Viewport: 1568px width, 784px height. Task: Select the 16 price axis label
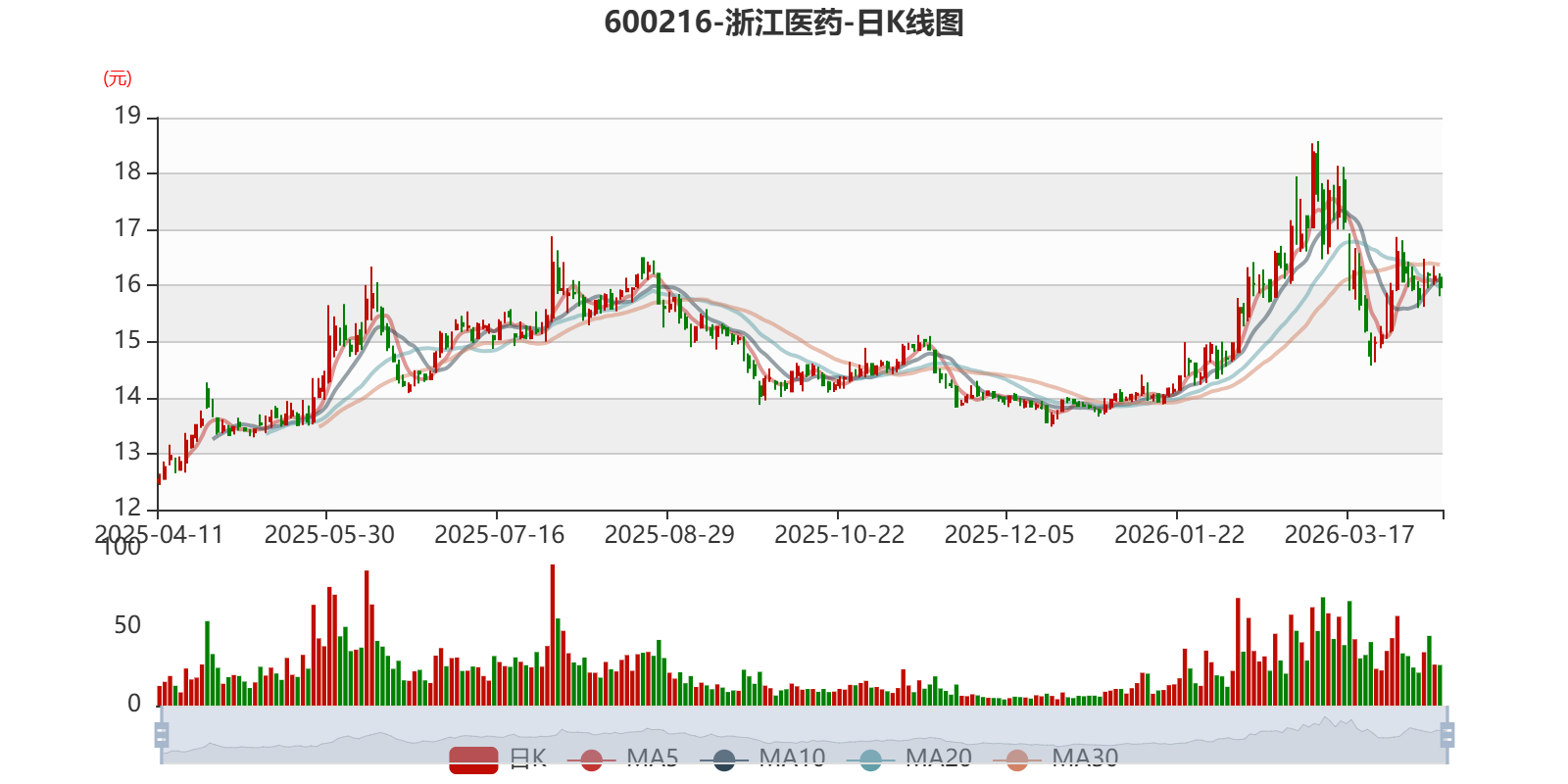(127, 284)
